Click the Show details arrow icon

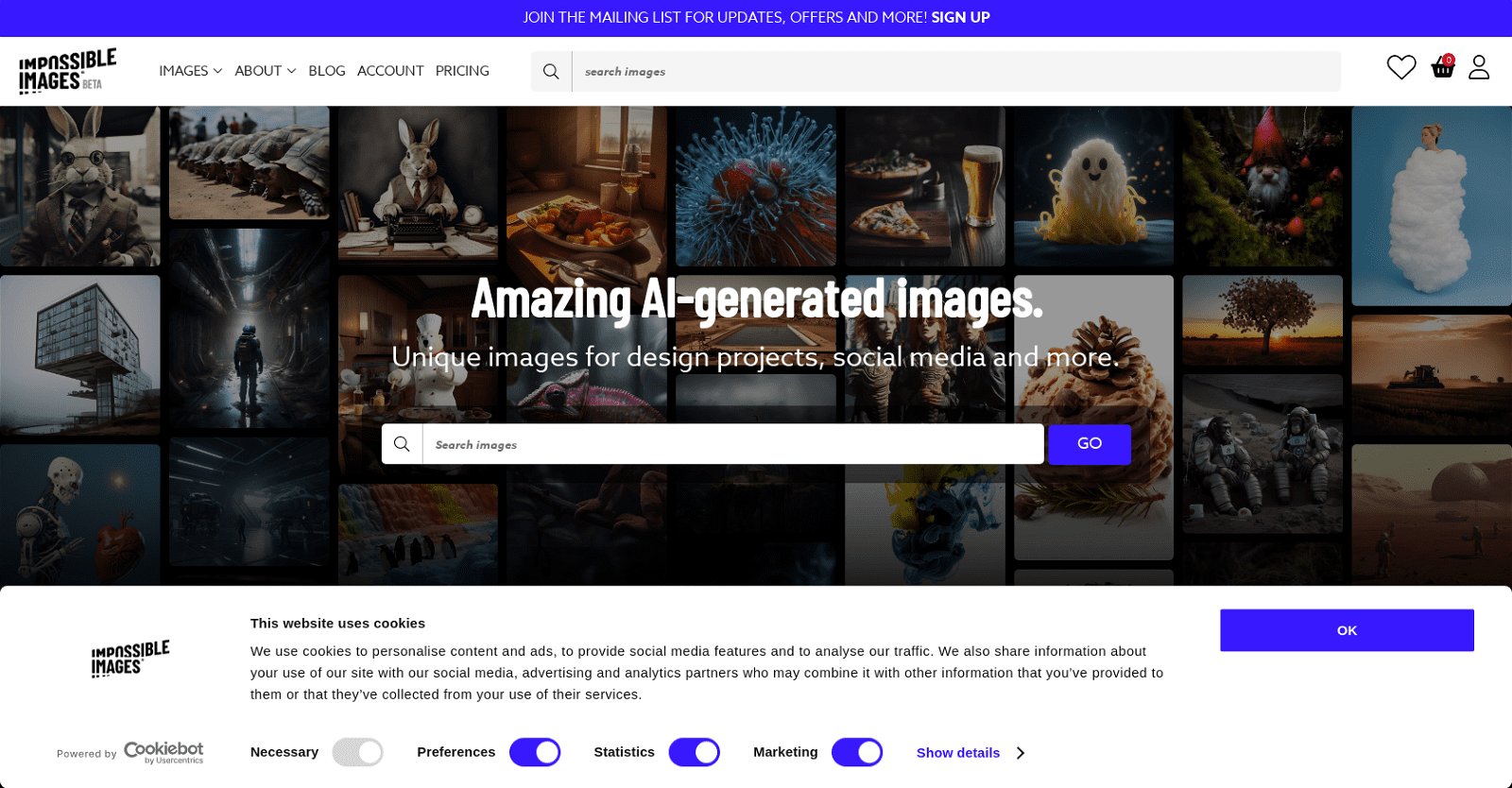pyautogui.click(x=1021, y=753)
